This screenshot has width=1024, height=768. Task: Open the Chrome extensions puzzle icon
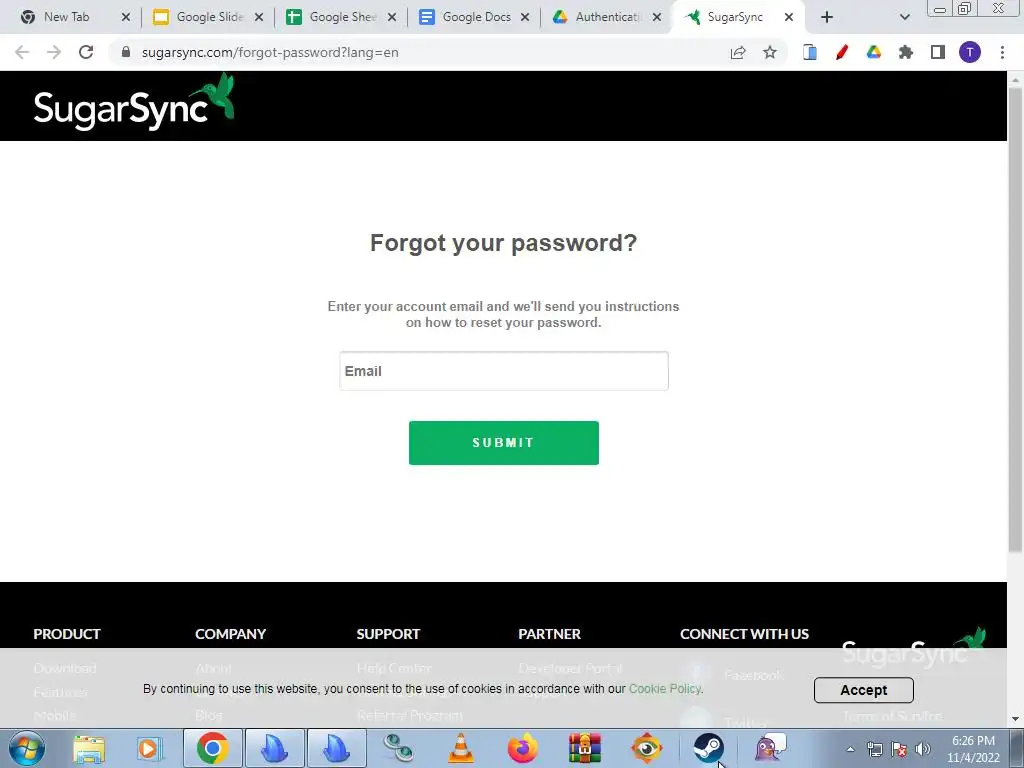[906, 52]
